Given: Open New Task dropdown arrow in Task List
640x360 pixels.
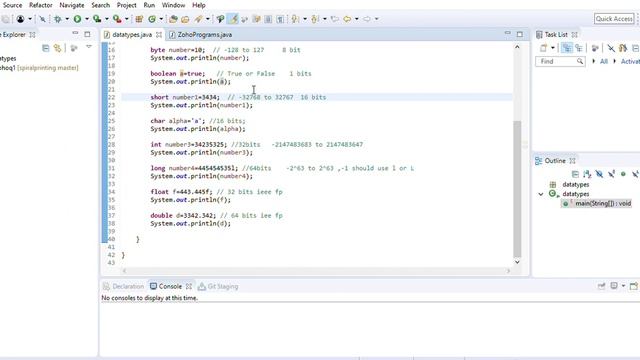Looking at the screenshot, I should (553, 48).
